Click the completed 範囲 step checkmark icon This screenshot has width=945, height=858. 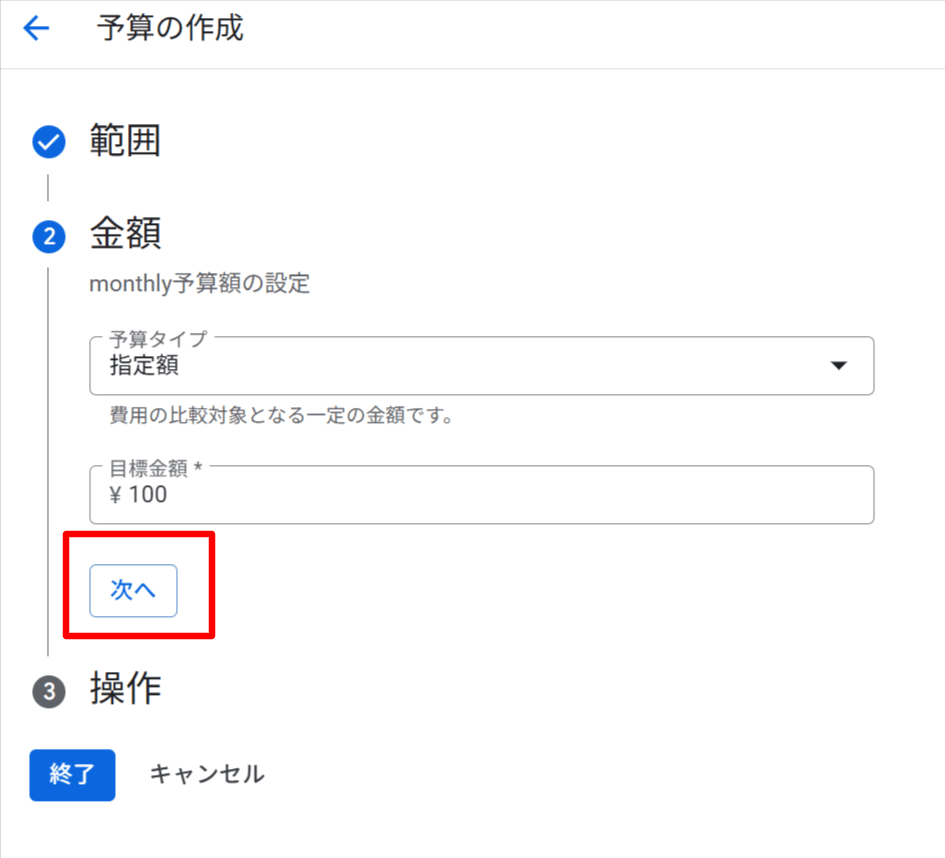tap(49, 142)
